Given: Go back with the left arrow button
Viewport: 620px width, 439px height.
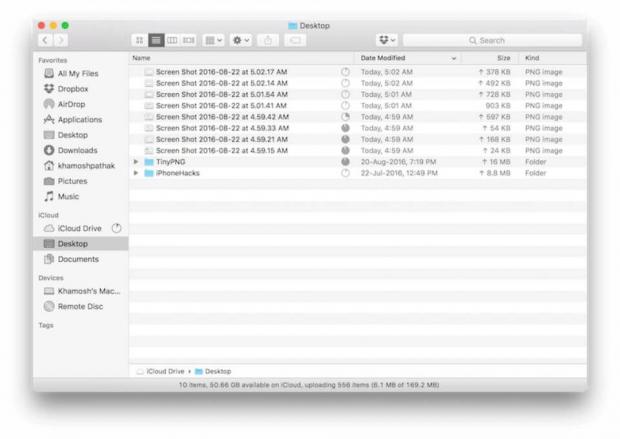Looking at the screenshot, I should tap(45, 40).
